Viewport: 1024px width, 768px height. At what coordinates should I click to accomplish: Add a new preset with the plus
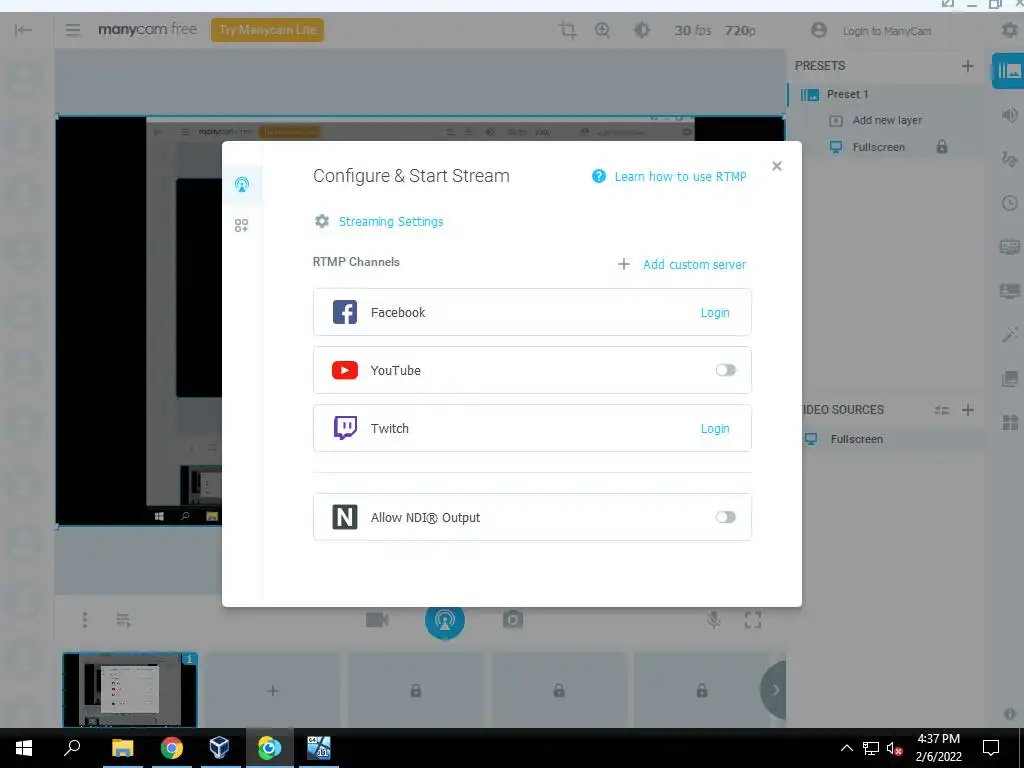(x=968, y=66)
